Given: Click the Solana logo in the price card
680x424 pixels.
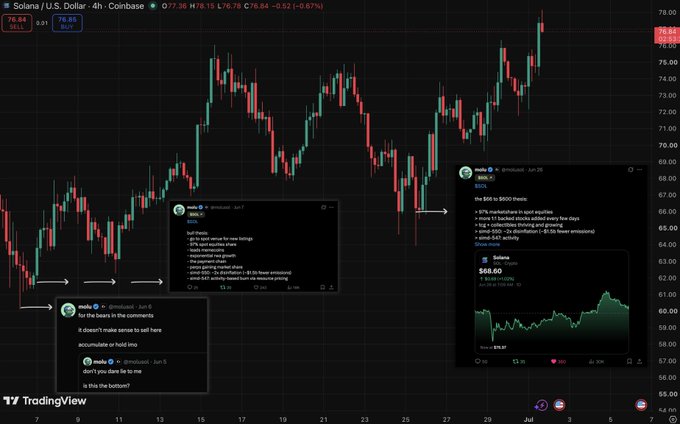Looking at the screenshot, I should coord(485,260).
